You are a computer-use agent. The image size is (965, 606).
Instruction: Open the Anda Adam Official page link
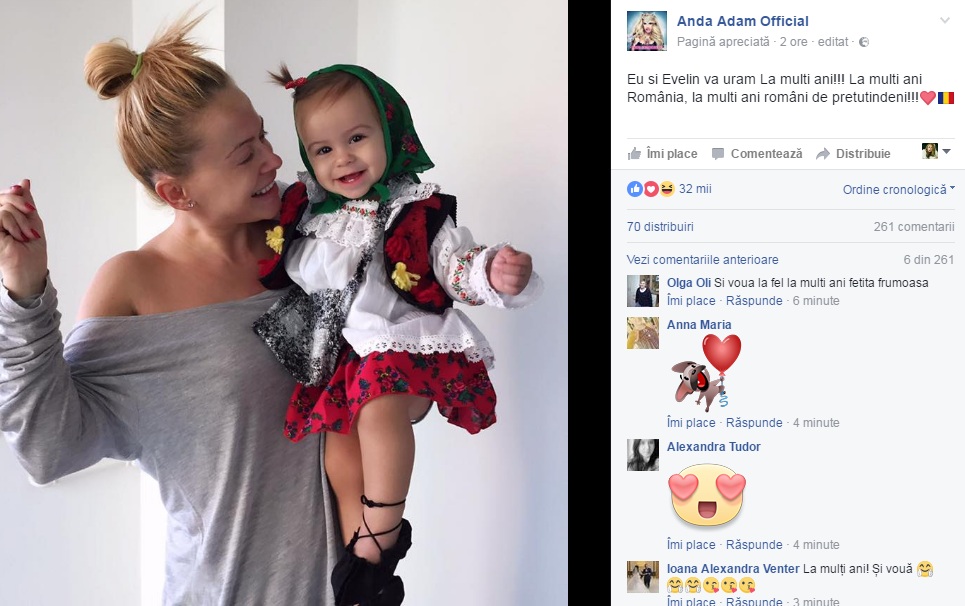click(742, 21)
